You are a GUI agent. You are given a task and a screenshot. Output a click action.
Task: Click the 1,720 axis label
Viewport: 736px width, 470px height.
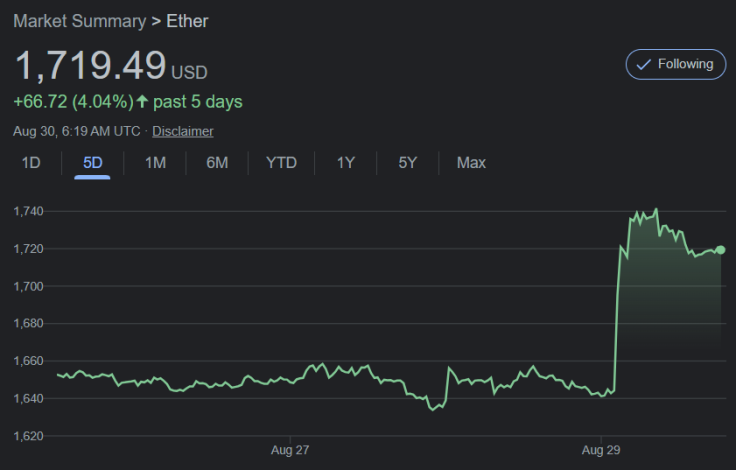click(28, 249)
